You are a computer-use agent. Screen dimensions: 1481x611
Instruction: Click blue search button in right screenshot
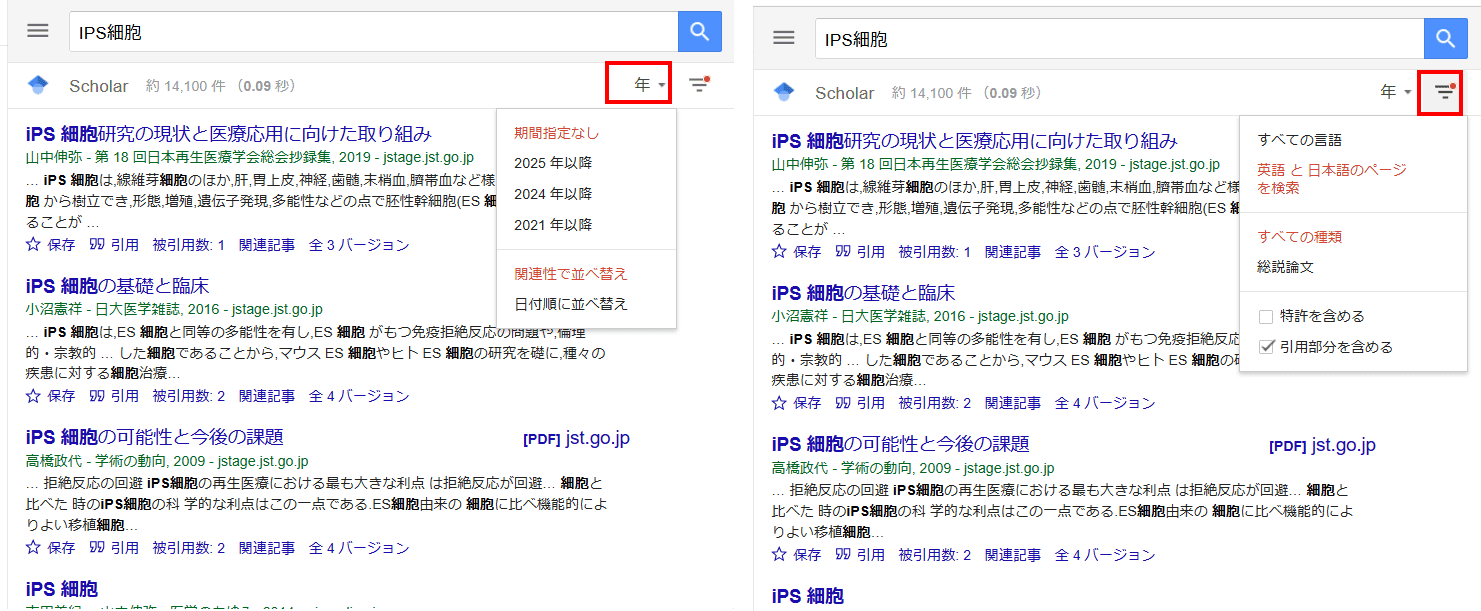[x=1446, y=39]
